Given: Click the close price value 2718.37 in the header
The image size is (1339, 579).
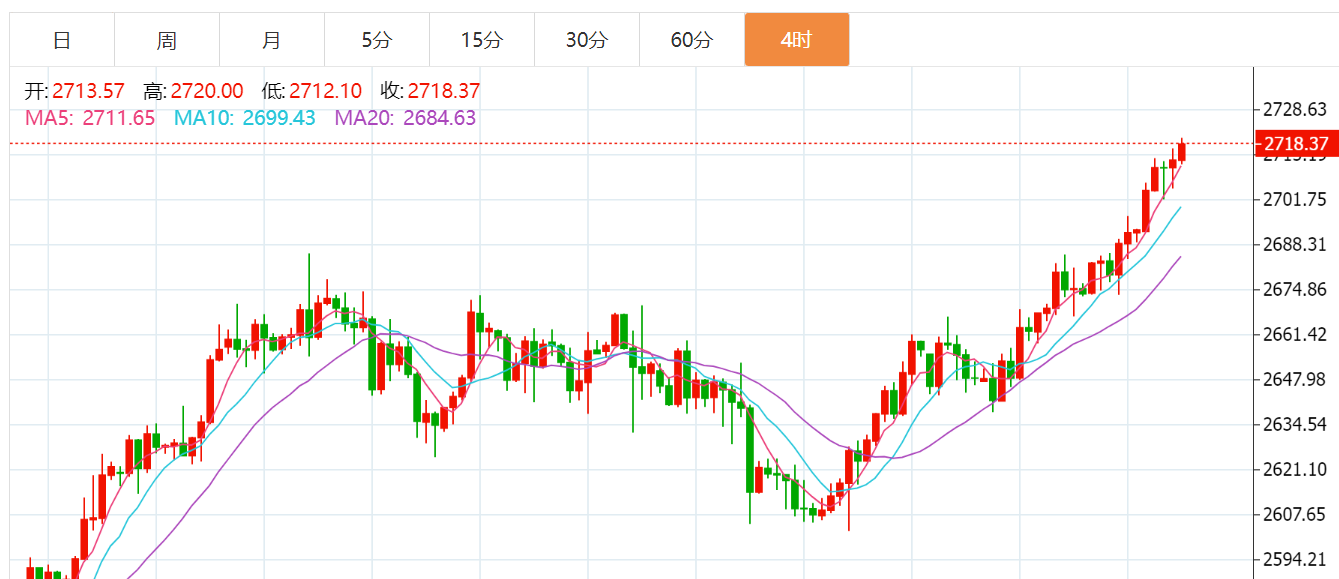Looking at the screenshot, I should tap(444, 92).
